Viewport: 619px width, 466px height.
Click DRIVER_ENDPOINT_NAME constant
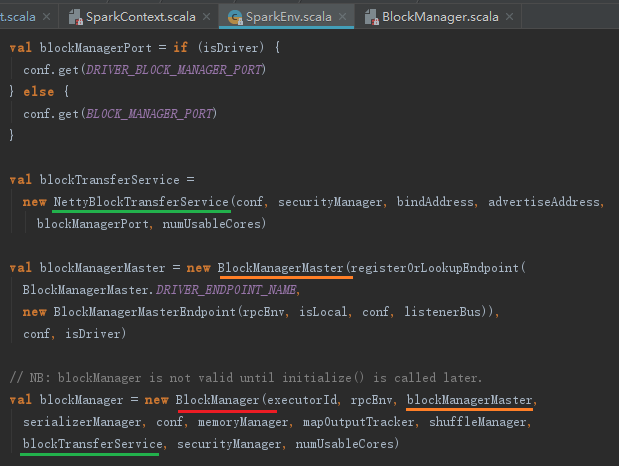226,290
